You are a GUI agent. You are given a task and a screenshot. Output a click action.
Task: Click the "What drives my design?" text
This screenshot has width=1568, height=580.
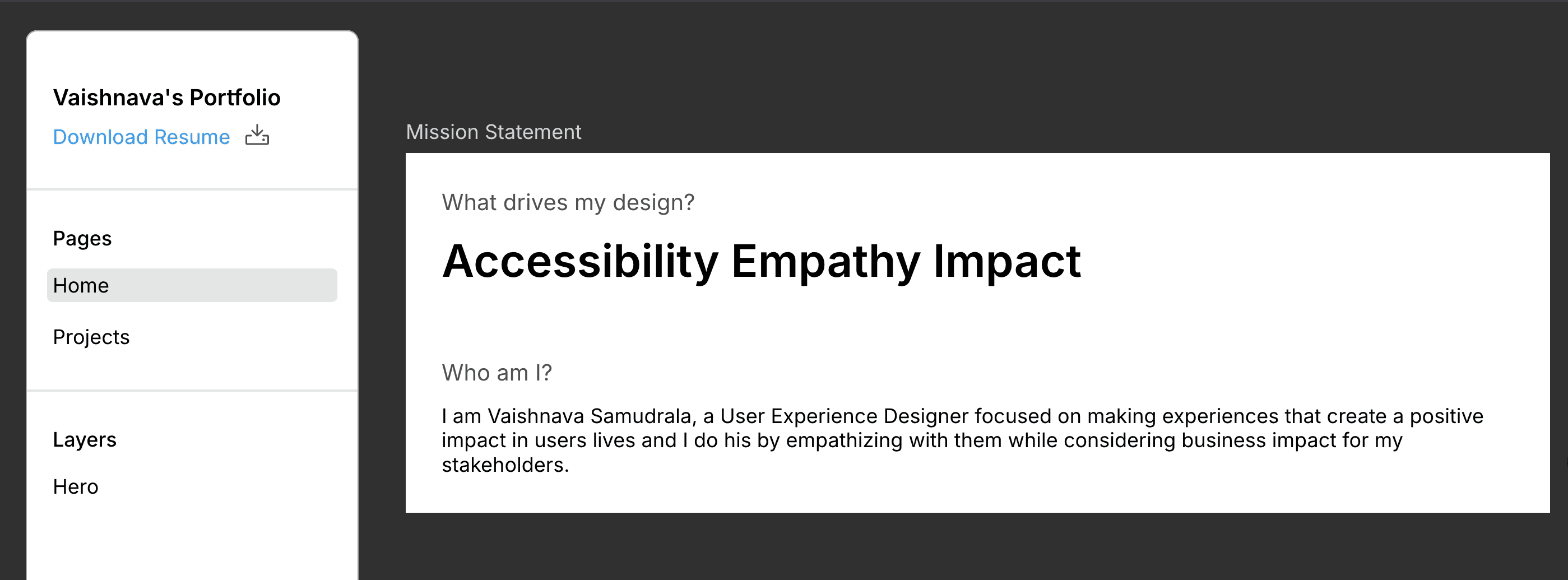coord(568,202)
